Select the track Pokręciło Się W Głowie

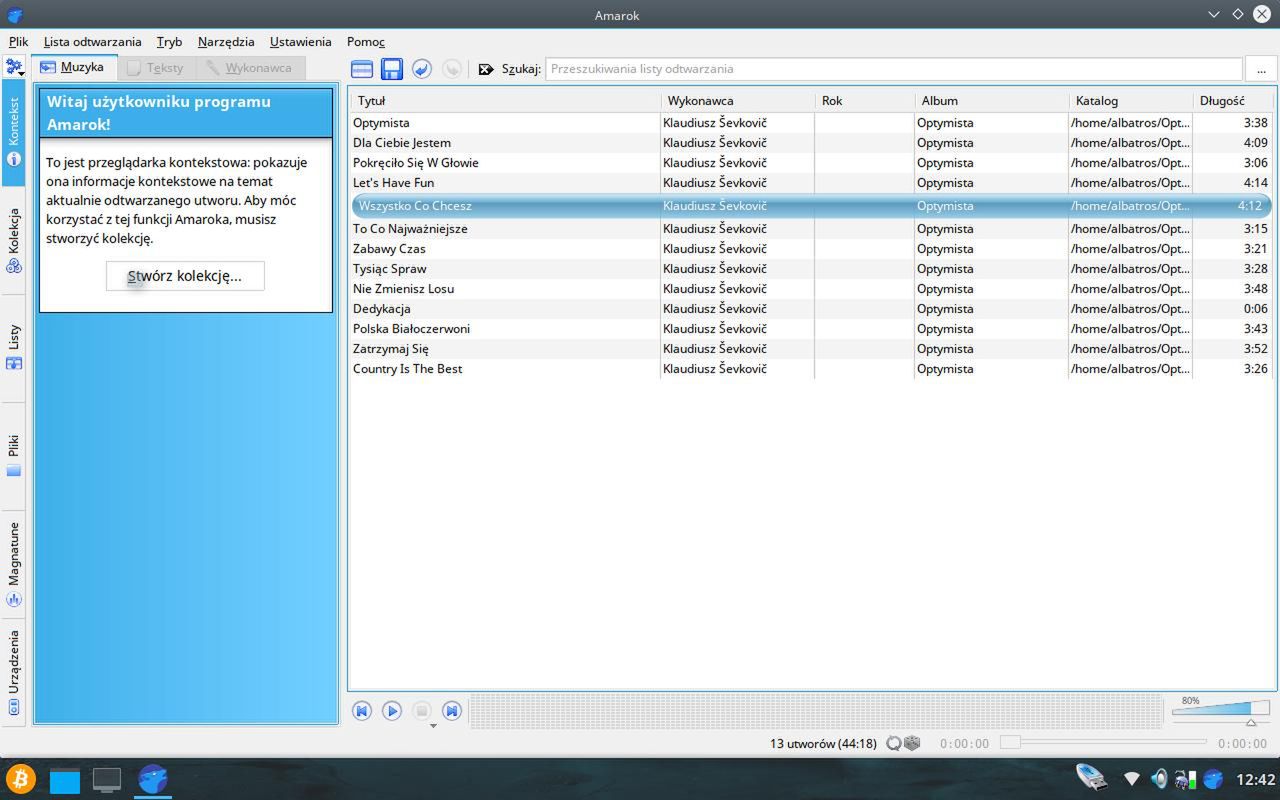tap(811, 163)
